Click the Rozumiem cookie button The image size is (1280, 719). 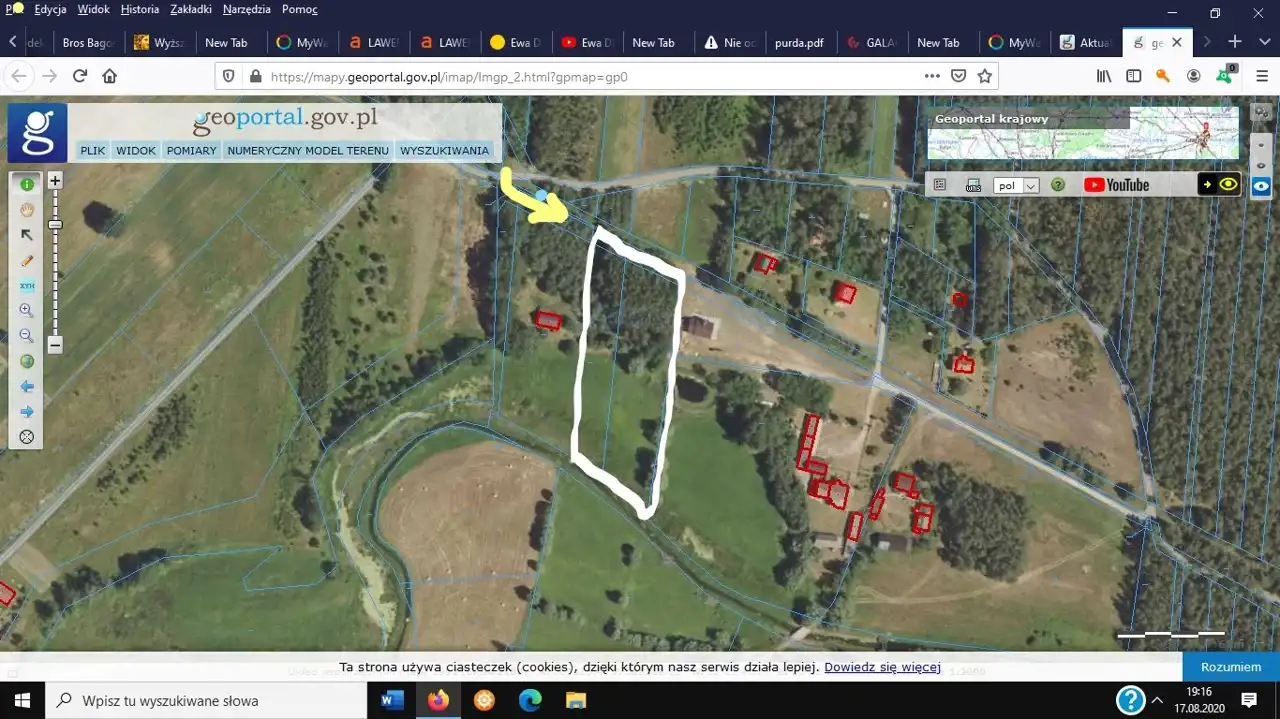[x=1230, y=667]
